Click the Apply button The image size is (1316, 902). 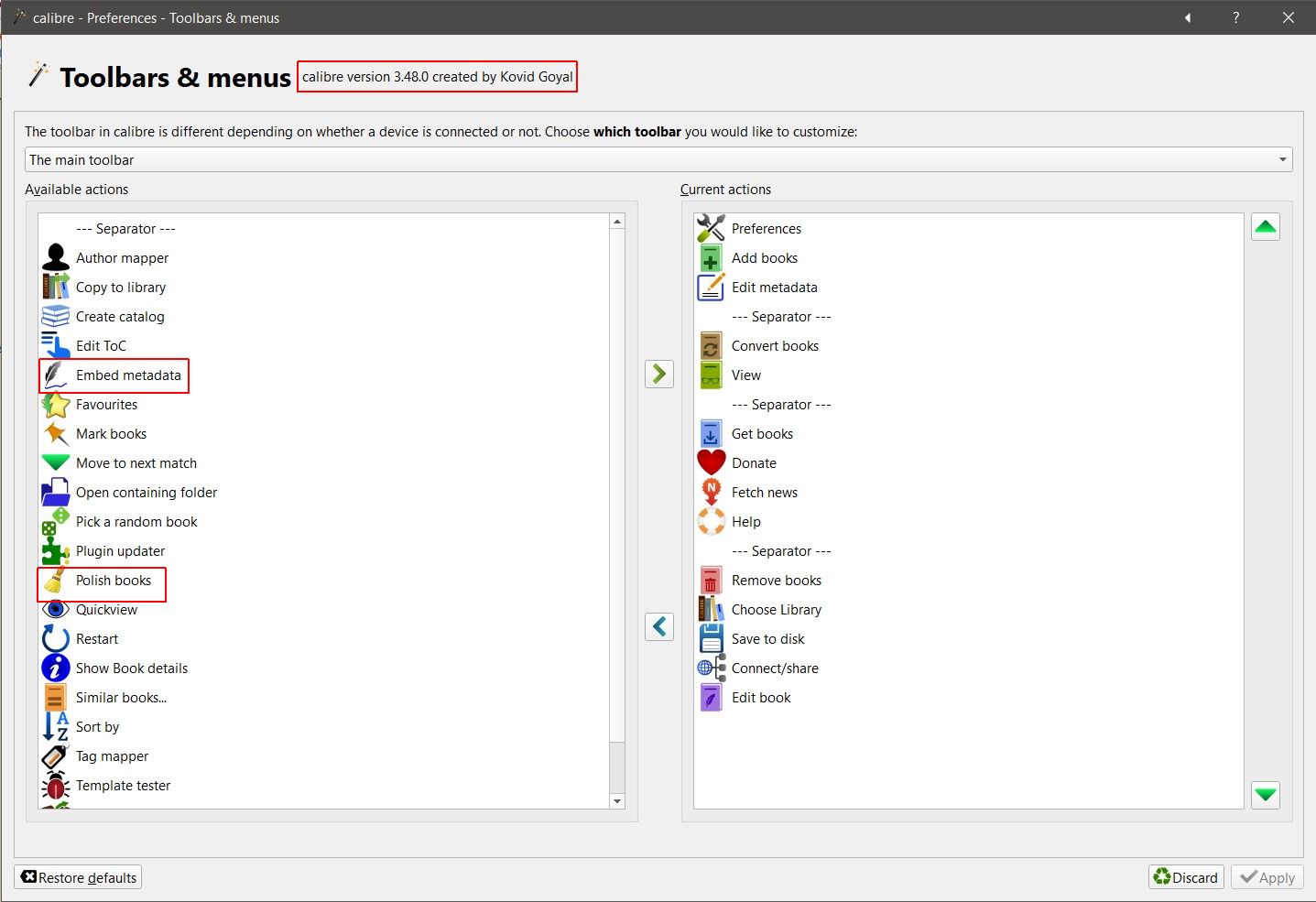(1267, 877)
